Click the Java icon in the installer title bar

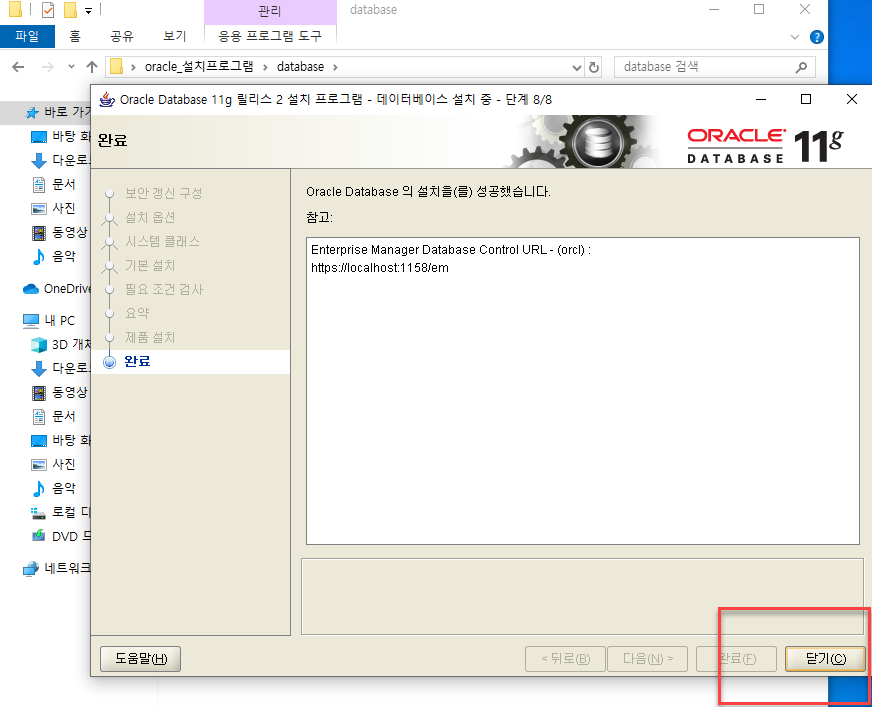[x=106, y=100]
